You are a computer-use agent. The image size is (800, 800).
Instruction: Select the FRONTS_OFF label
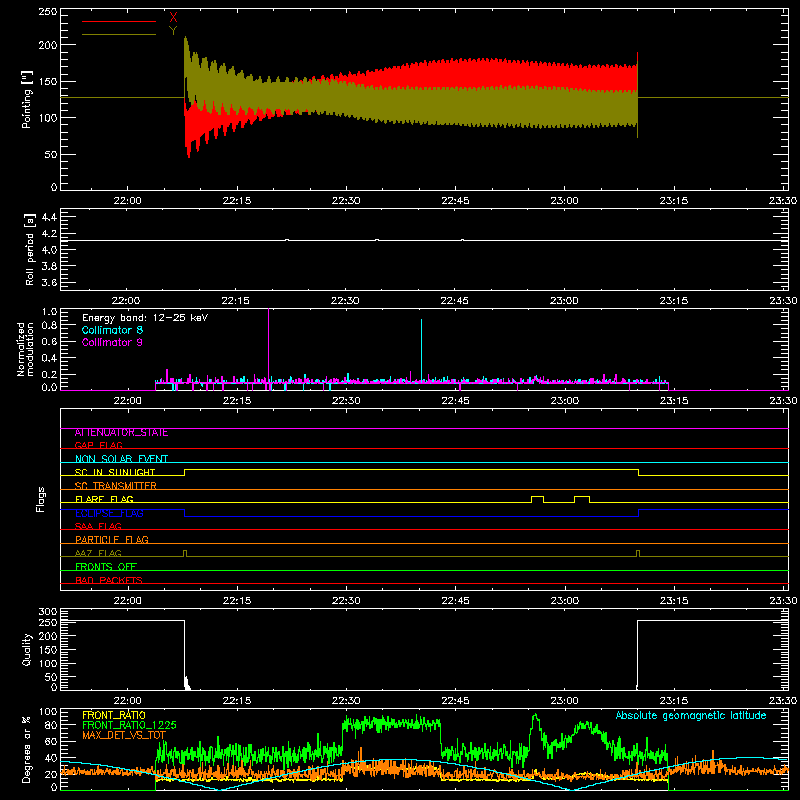[x=106, y=567]
